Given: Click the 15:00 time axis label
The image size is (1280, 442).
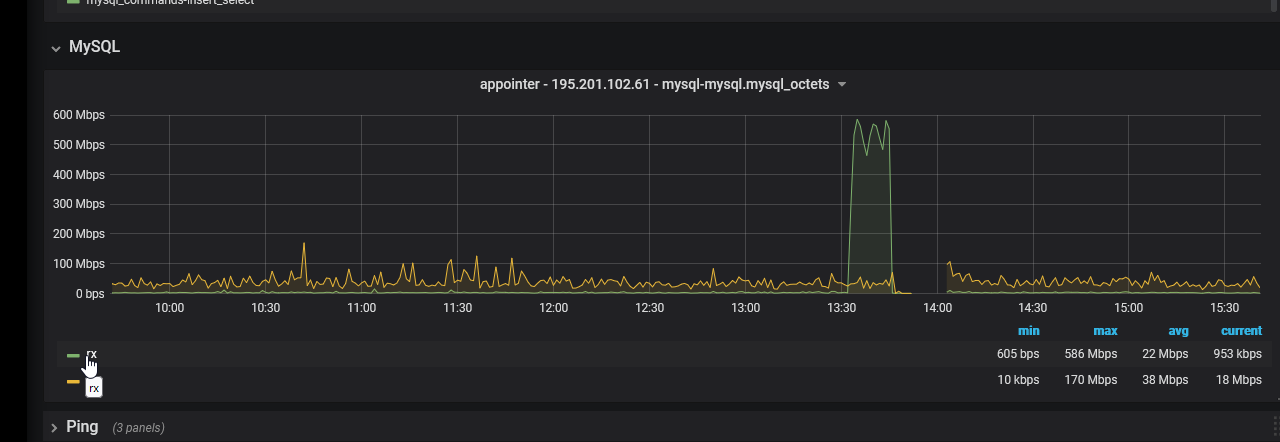Looking at the screenshot, I should point(1129,308).
